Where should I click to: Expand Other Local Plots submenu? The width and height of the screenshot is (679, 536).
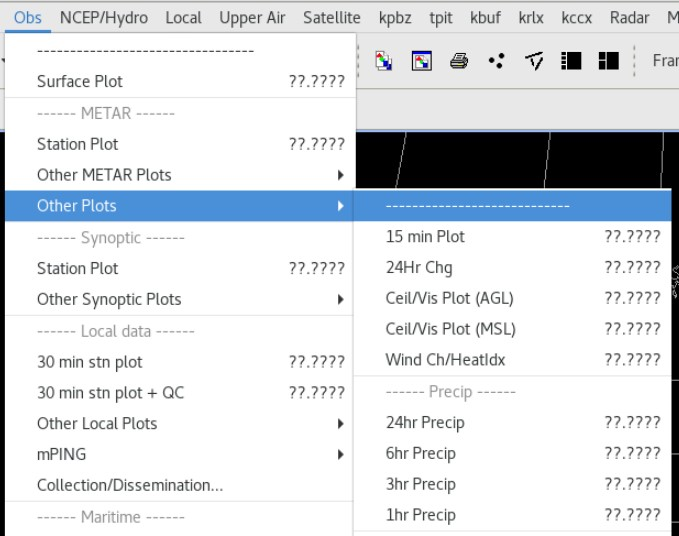[x=180, y=423]
